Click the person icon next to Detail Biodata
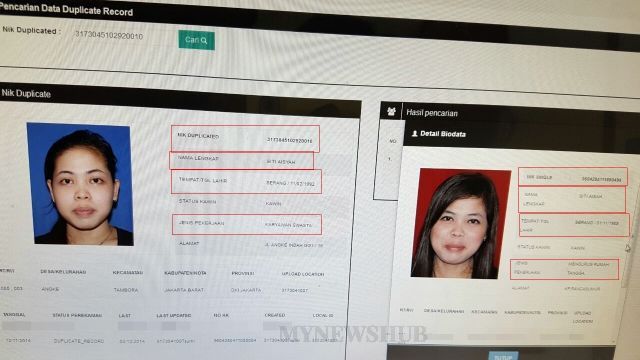 pyautogui.click(x=415, y=133)
